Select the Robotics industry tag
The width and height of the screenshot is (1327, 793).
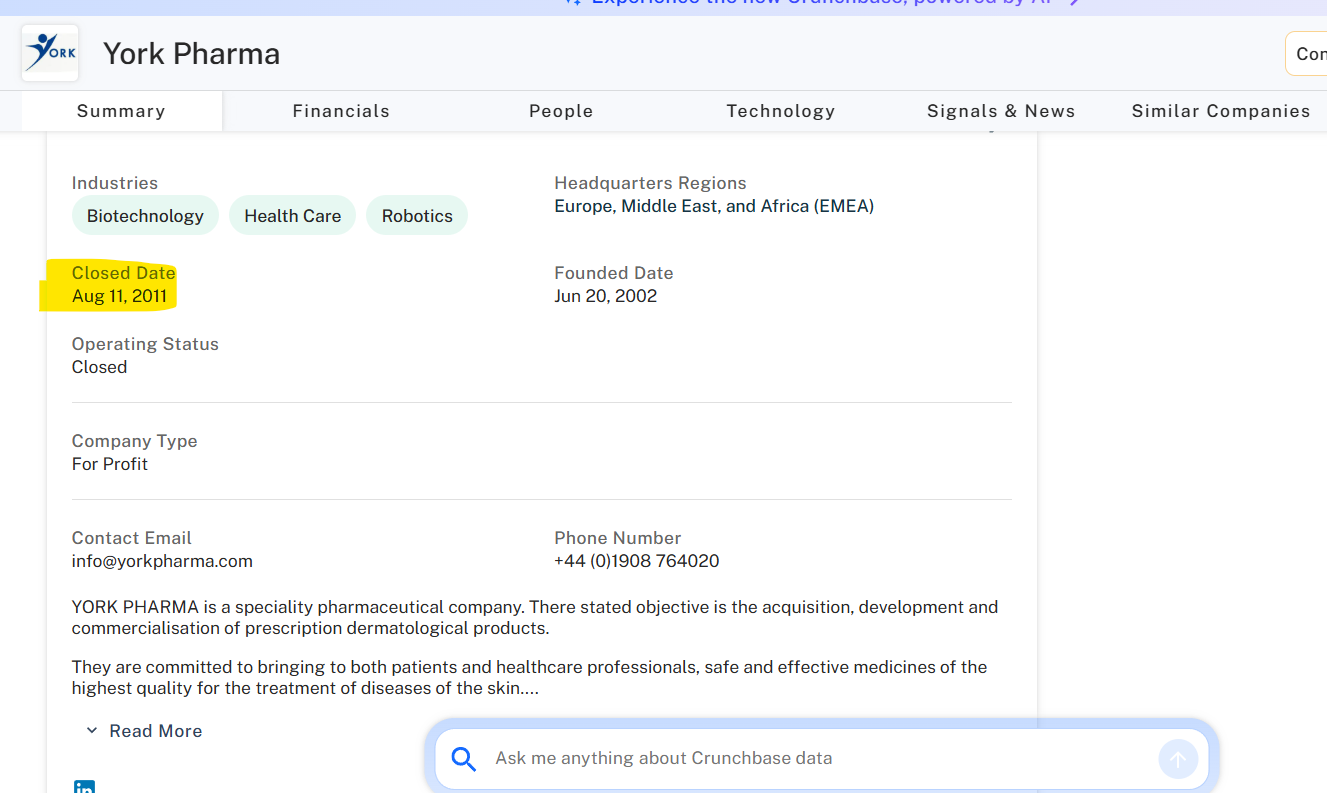pos(417,216)
